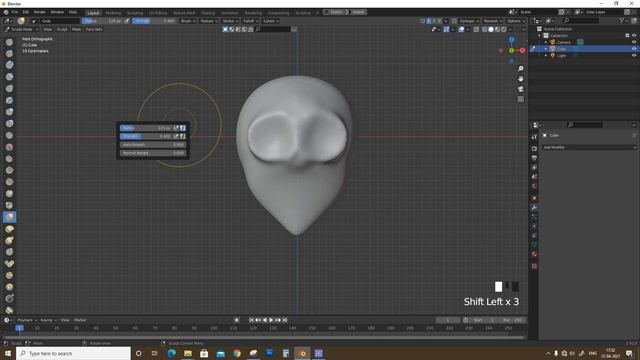Open the Mask menu in viewport header
This screenshot has height=360, width=640.
[x=76, y=29]
